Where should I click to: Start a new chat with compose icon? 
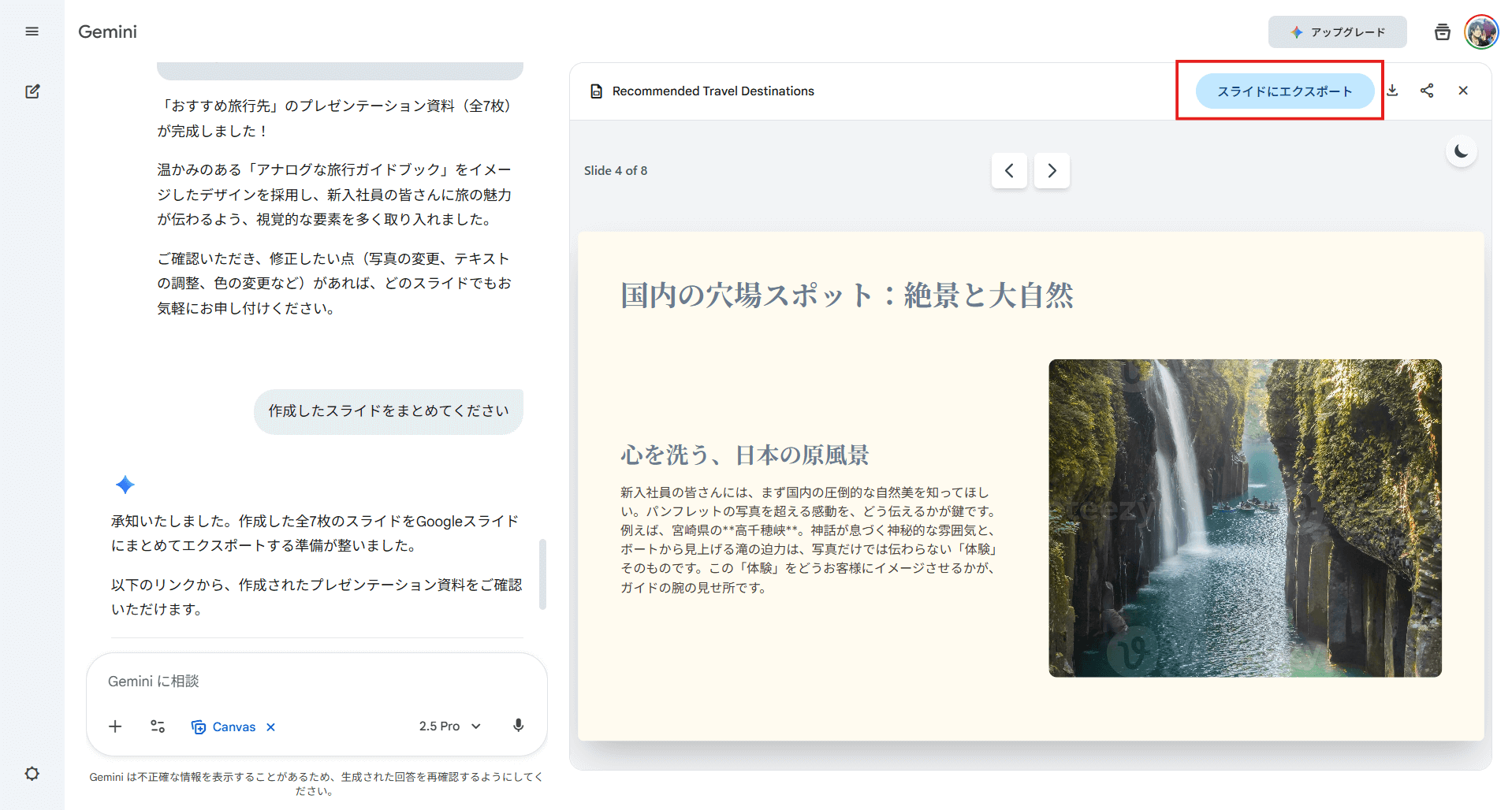(32, 91)
